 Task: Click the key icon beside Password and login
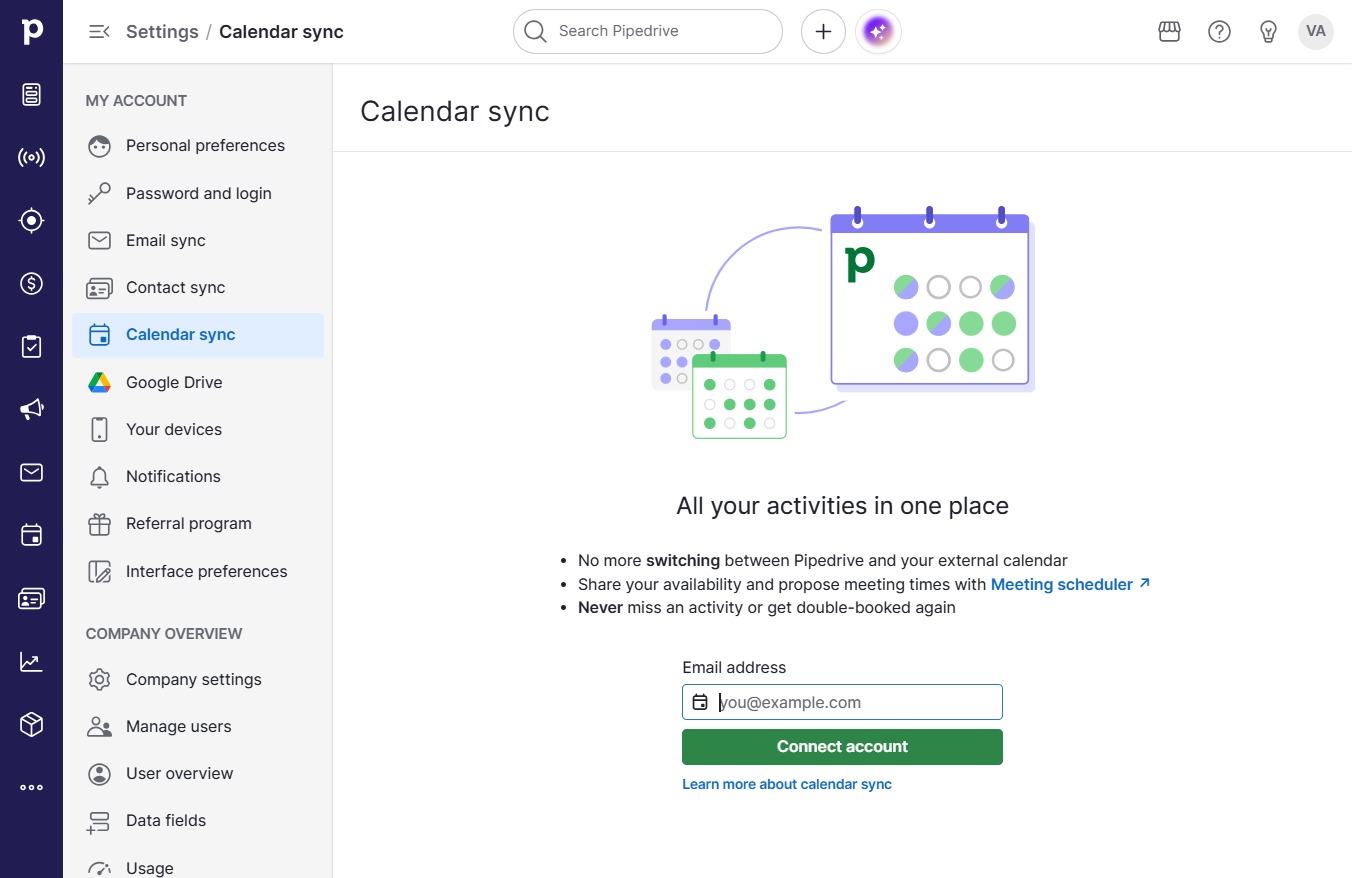[99, 194]
